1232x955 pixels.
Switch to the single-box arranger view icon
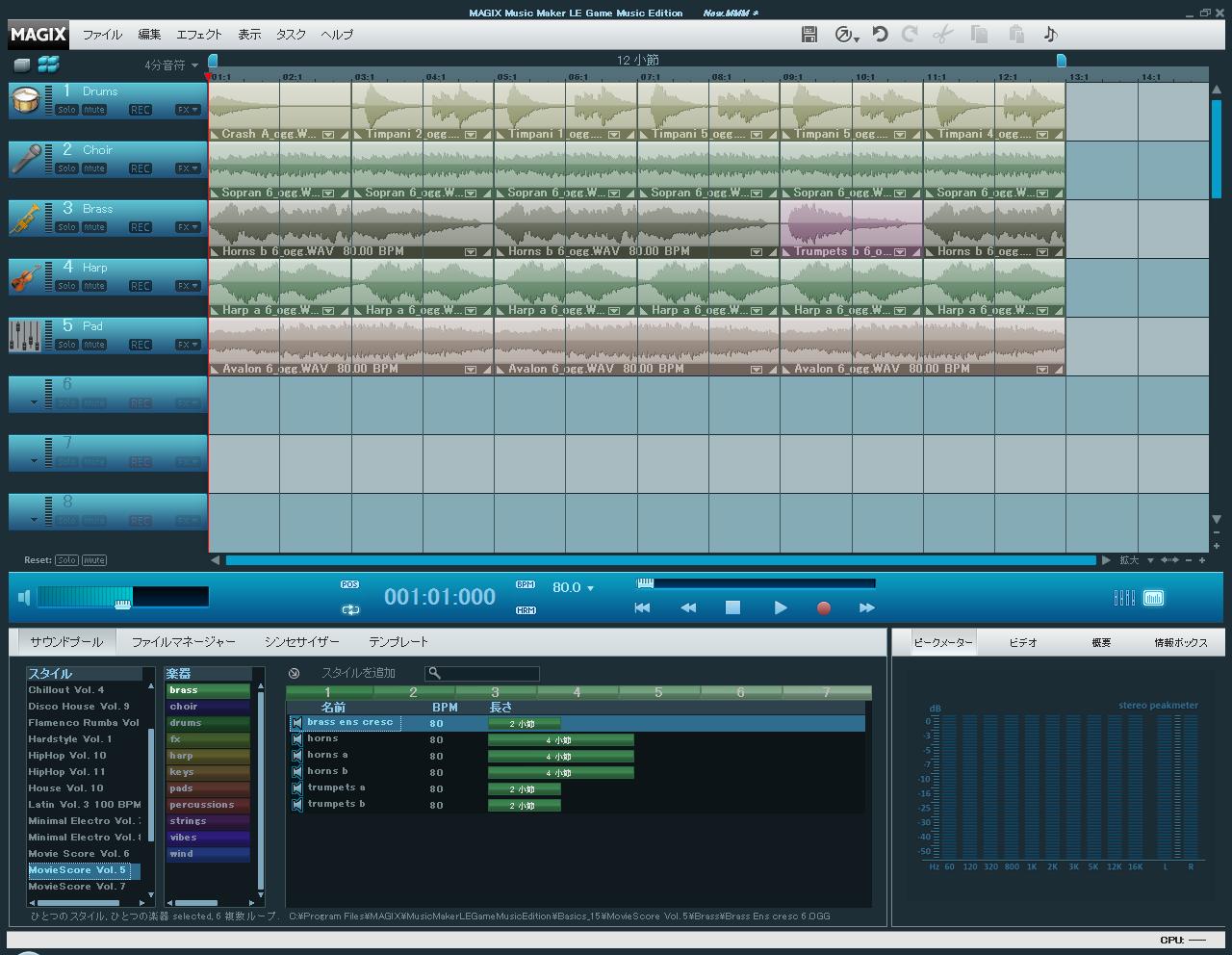coord(22,65)
